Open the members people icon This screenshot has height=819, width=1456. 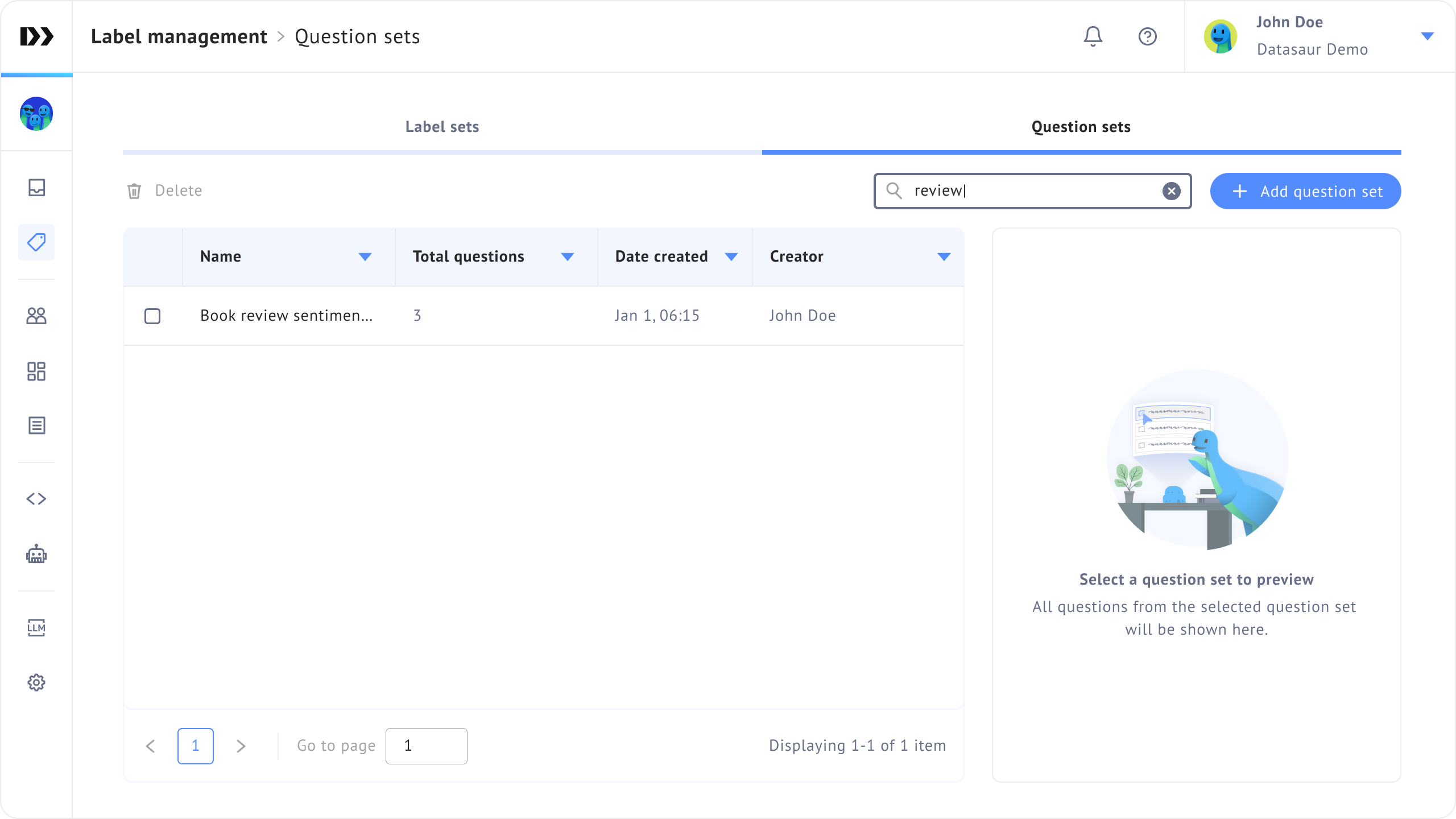(36, 316)
